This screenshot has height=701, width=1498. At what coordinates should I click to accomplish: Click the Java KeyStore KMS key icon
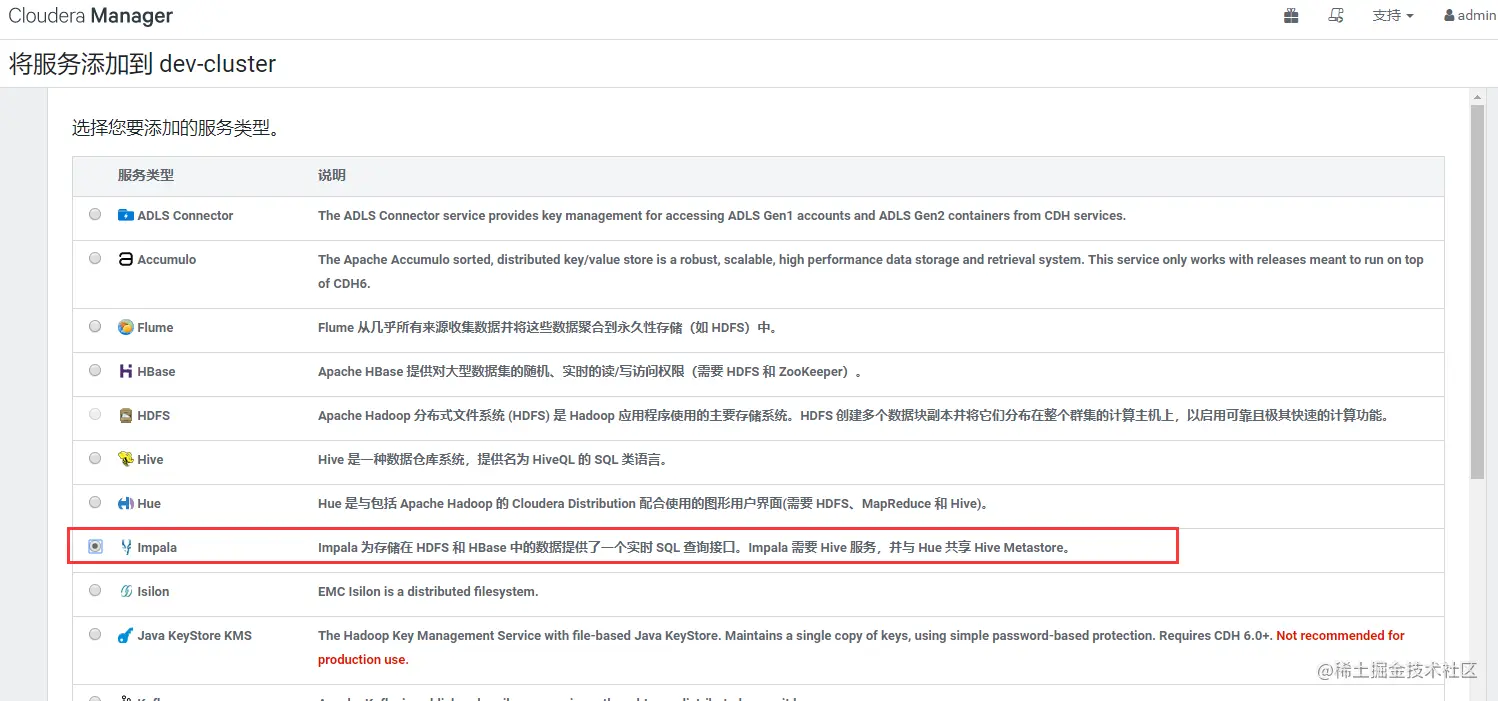(x=126, y=635)
